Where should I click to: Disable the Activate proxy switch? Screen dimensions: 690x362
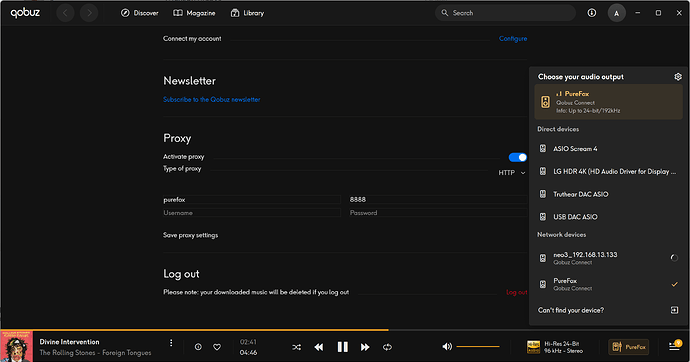518,157
